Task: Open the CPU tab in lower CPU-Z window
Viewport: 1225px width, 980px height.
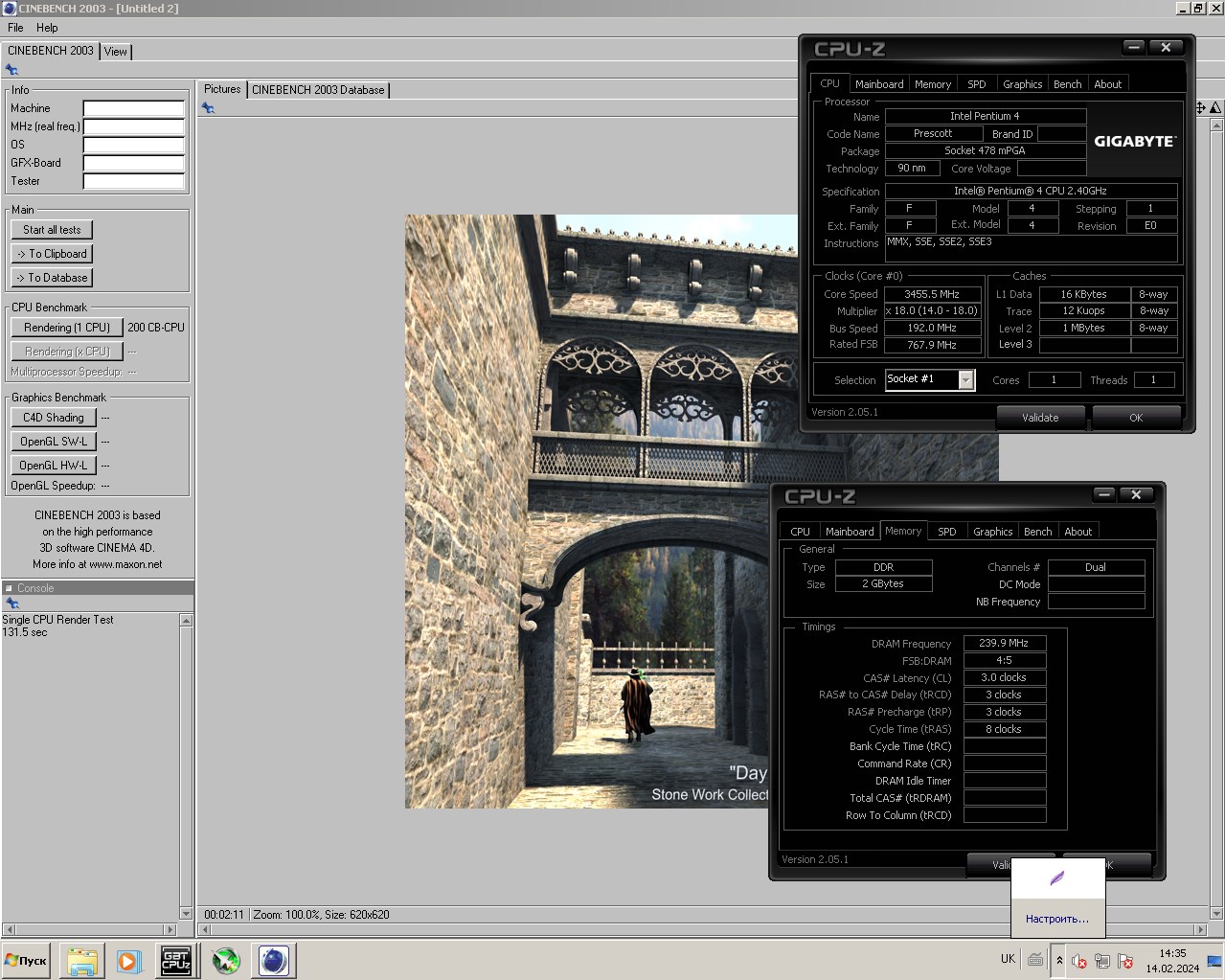Action: pyautogui.click(x=800, y=532)
